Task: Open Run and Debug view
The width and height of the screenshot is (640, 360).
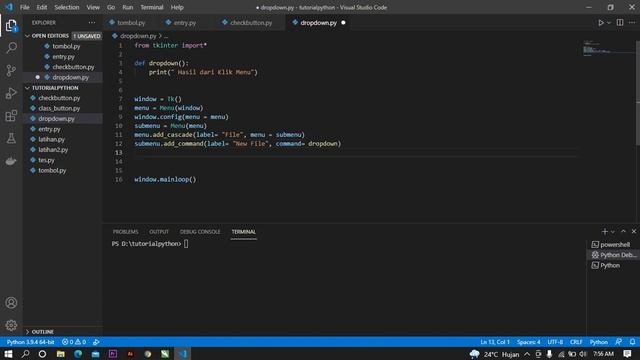Action: click(x=11, y=93)
